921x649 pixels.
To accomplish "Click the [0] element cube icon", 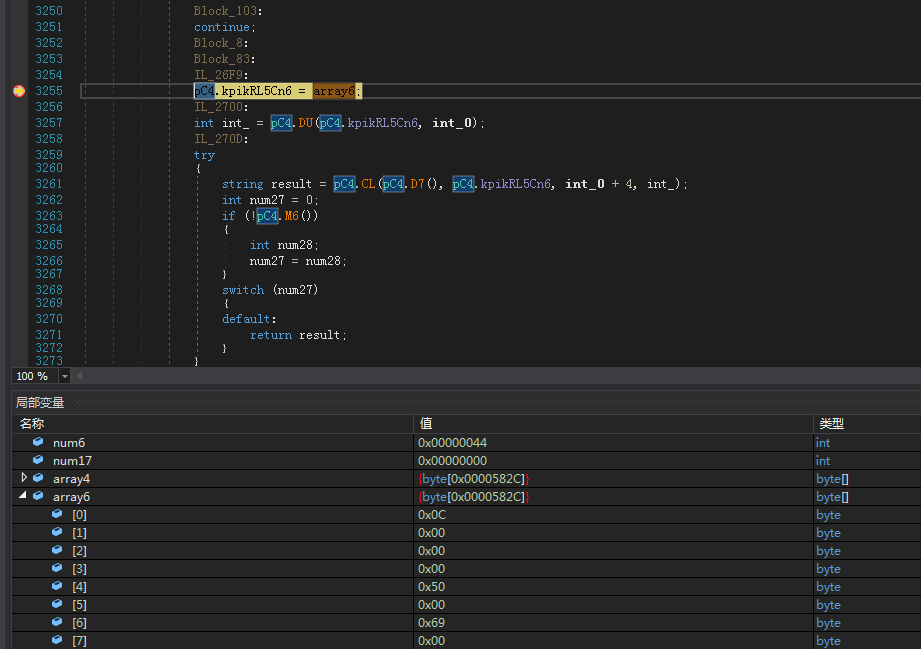I will click(x=57, y=514).
